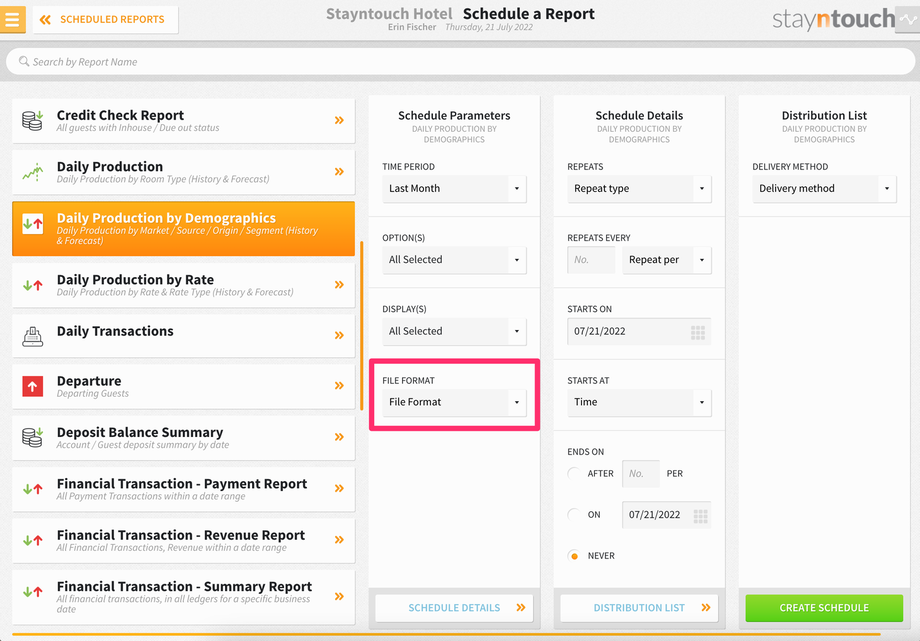The height and width of the screenshot is (641, 920).
Task: Click the Daily Production by Rate arrows icon
Action: (x=33, y=285)
